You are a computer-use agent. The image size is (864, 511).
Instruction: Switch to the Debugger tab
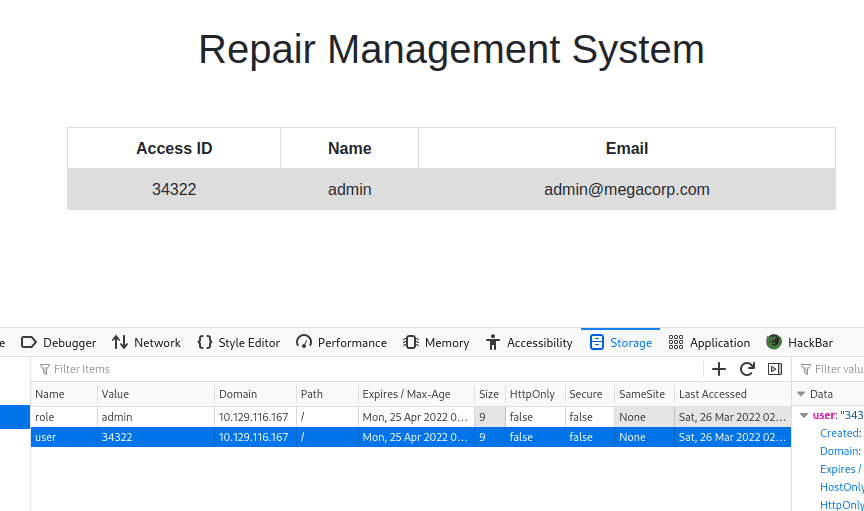pyautogui.click(x=59, y=342)
